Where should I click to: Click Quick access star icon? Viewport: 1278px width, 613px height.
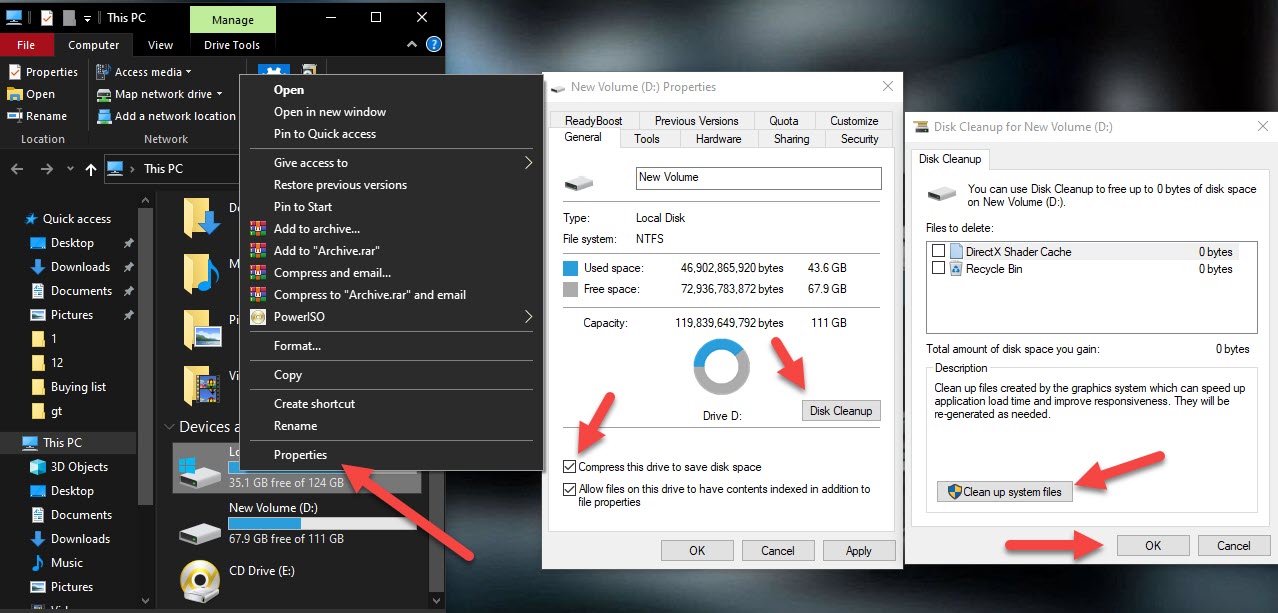point(31,219)
